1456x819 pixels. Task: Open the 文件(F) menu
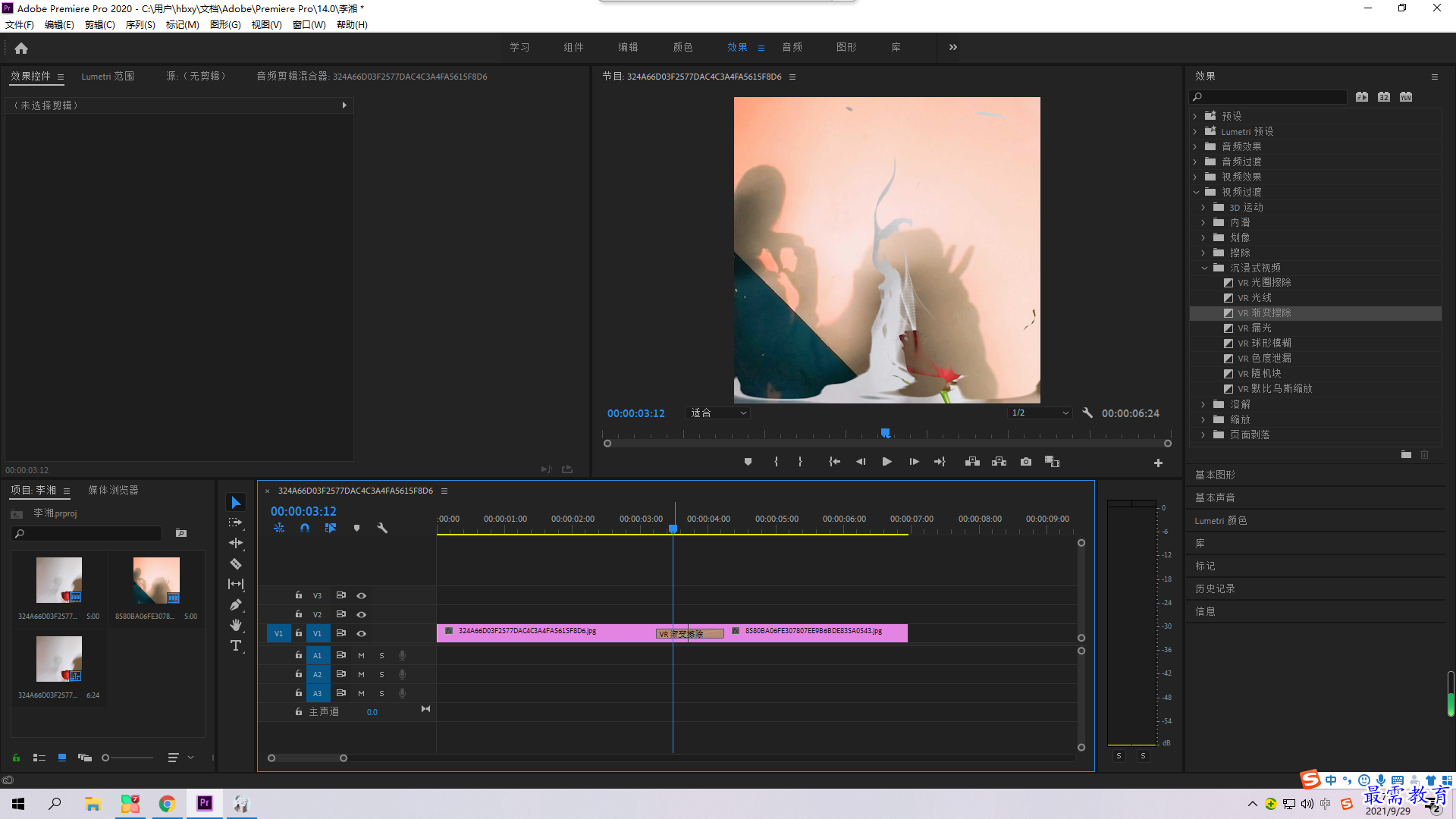[20, 25]
